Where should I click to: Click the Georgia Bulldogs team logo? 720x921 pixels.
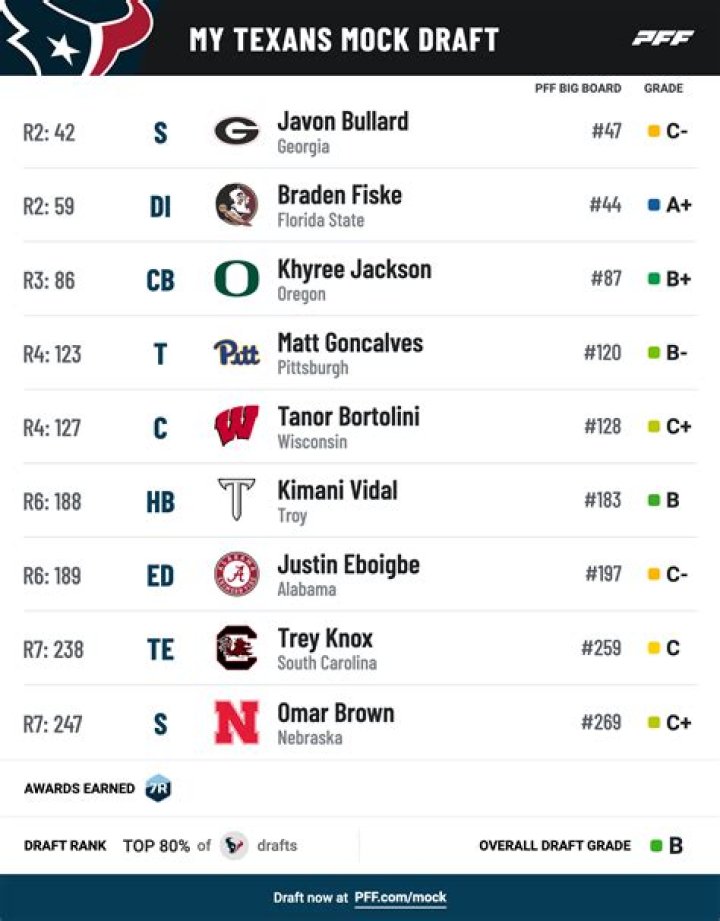[236, 131]
